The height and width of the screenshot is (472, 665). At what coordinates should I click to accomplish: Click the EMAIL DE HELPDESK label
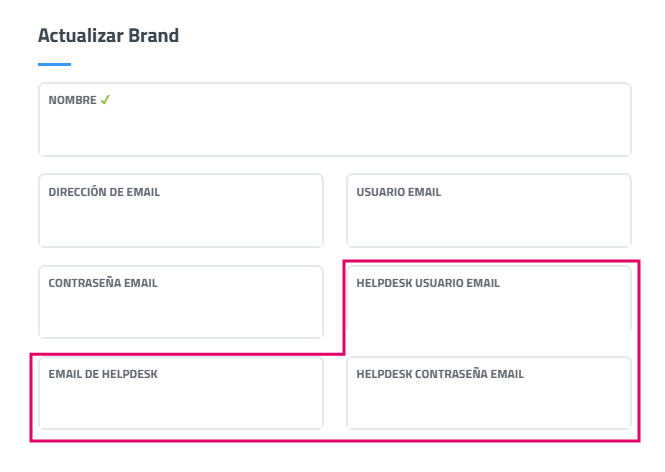coord(103,374)
